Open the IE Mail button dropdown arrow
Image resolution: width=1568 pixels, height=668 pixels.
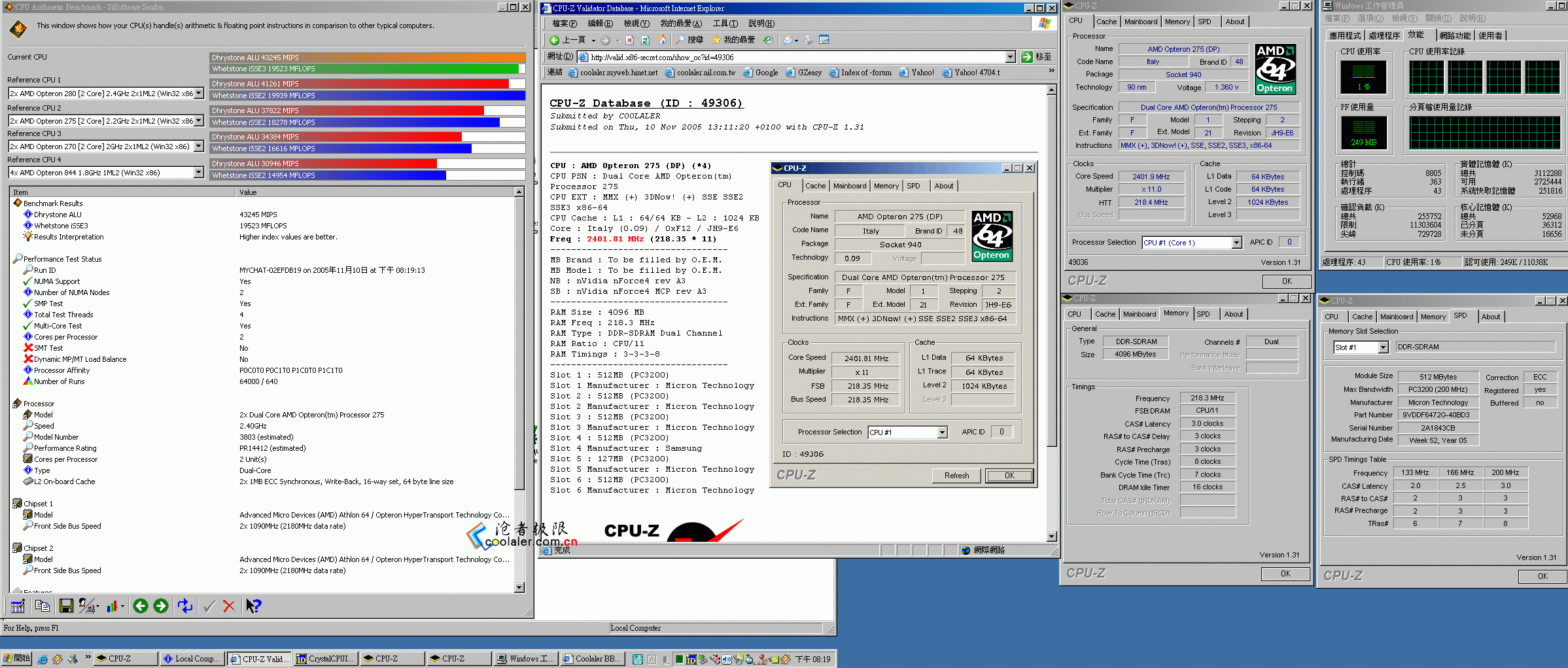pos(797,40)
